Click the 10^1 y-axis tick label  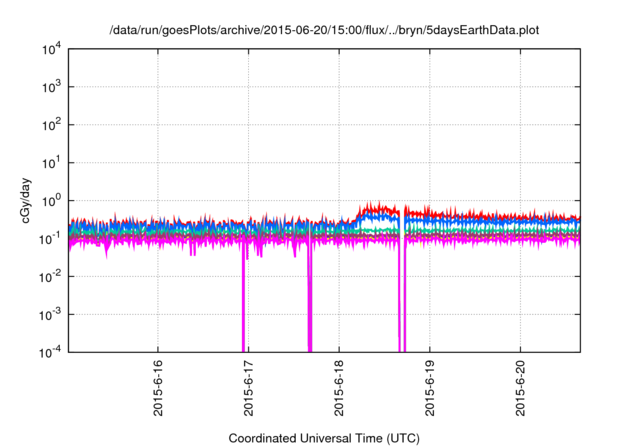pyautogui.click(x=51, y=163)
